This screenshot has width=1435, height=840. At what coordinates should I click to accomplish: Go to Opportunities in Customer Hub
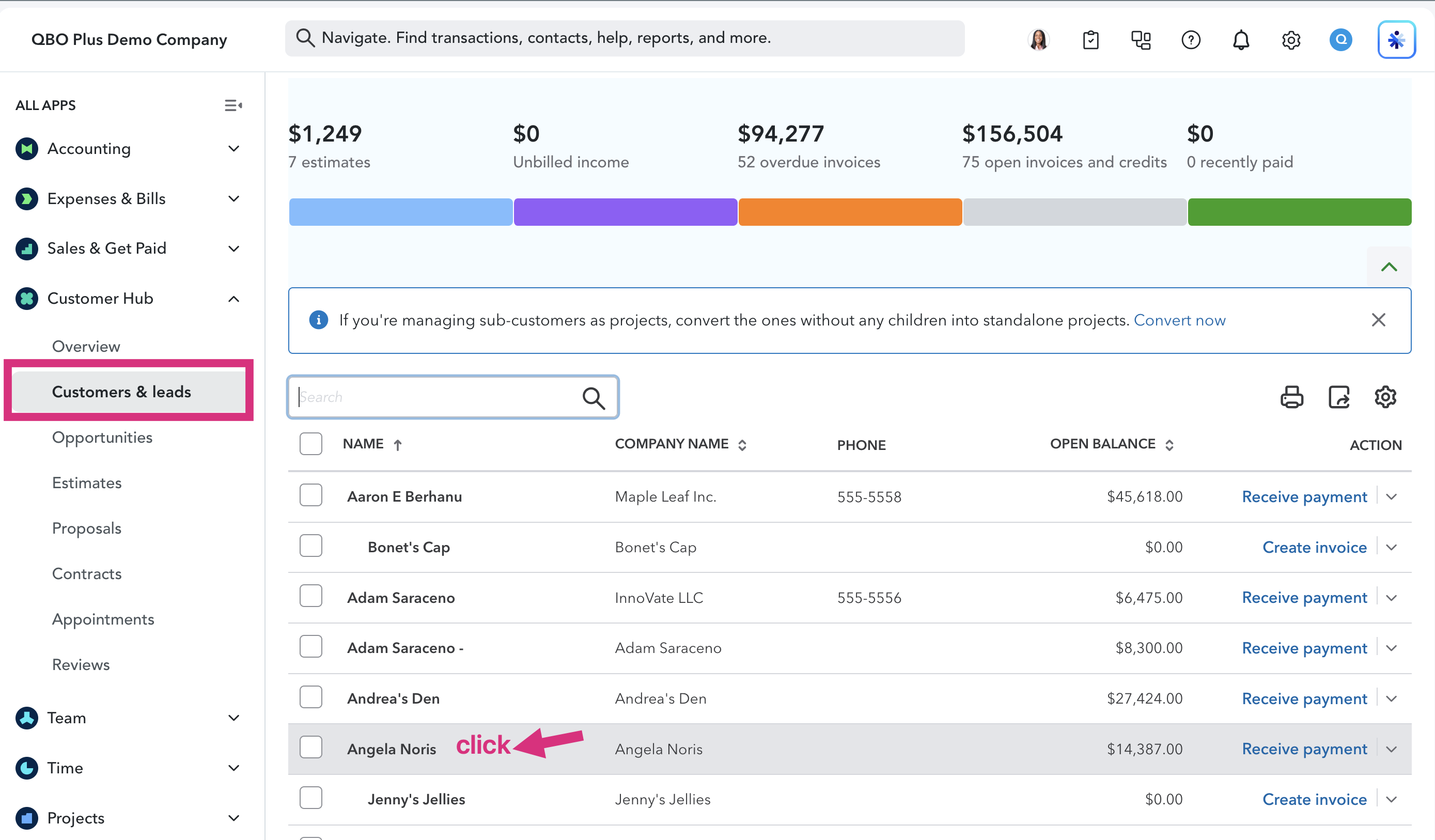click(102, 438)
